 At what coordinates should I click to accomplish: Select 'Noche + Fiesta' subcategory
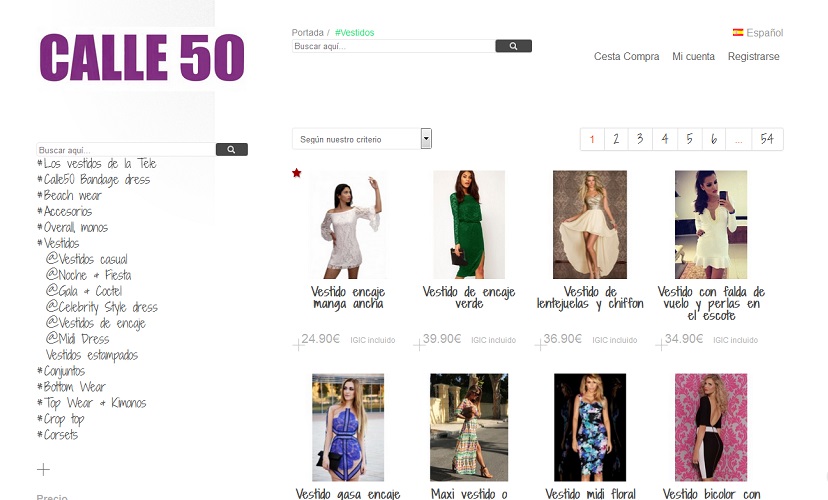coord(88,275)
